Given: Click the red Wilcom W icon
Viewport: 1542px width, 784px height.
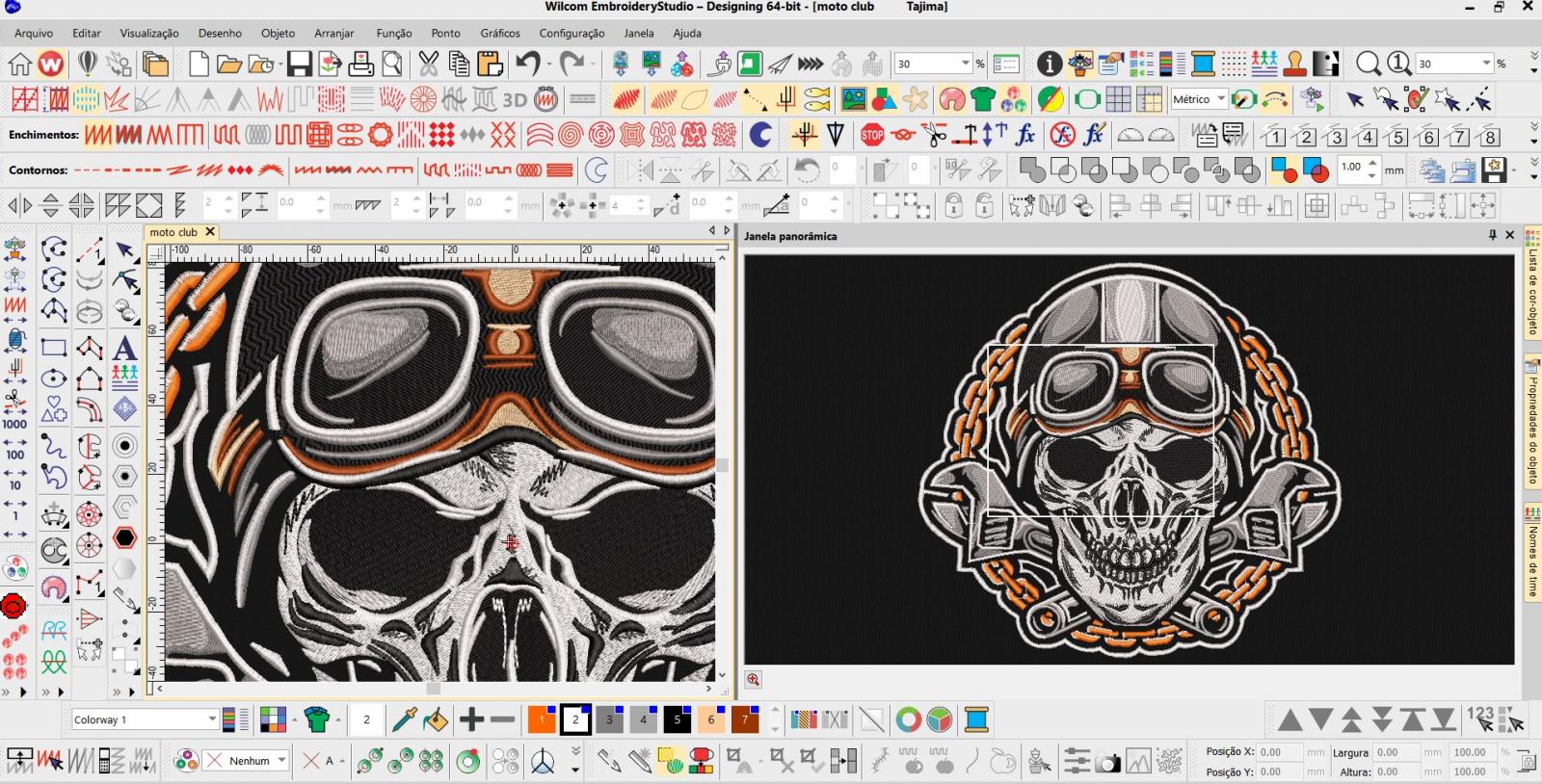Looking at the screenshot, I should (50, 65).
